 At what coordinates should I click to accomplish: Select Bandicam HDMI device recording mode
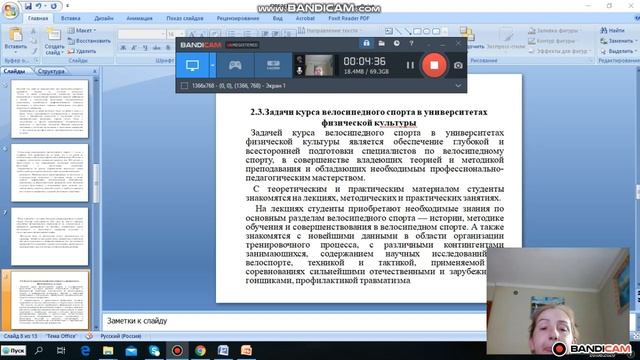(x=273, y=65)
